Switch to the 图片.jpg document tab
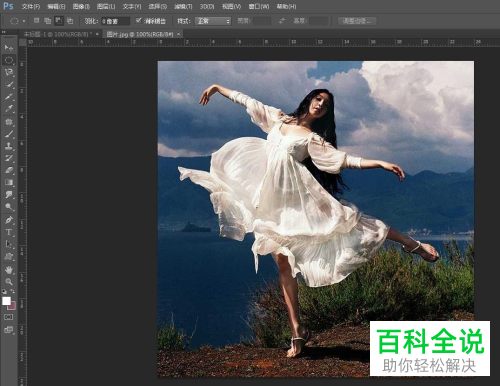 pyautogui.click(x=140, y=34)
